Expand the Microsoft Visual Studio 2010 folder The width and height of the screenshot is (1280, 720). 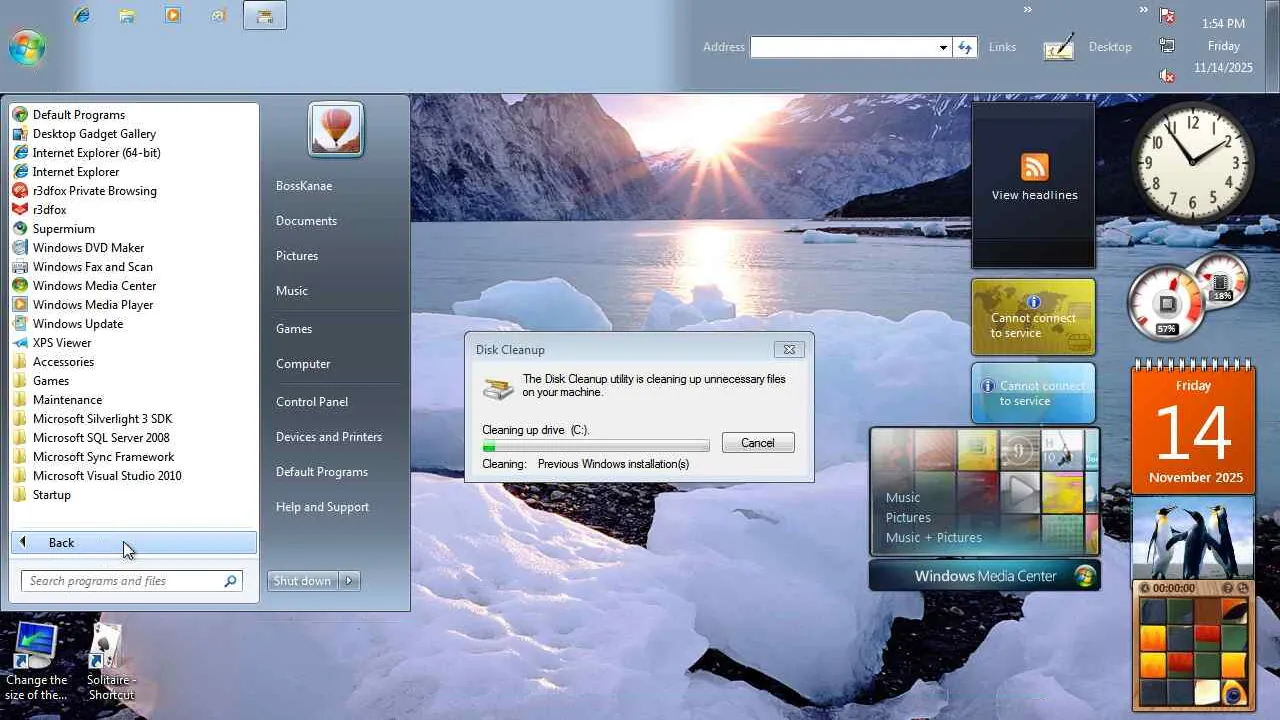tap(107, 476)
